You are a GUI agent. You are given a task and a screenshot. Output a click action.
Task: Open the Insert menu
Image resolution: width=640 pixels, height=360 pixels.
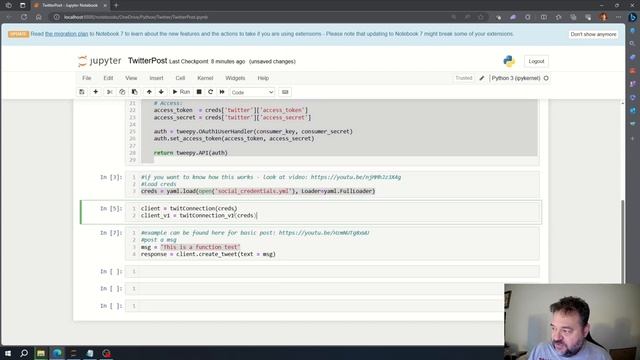[x=156, y=78]
